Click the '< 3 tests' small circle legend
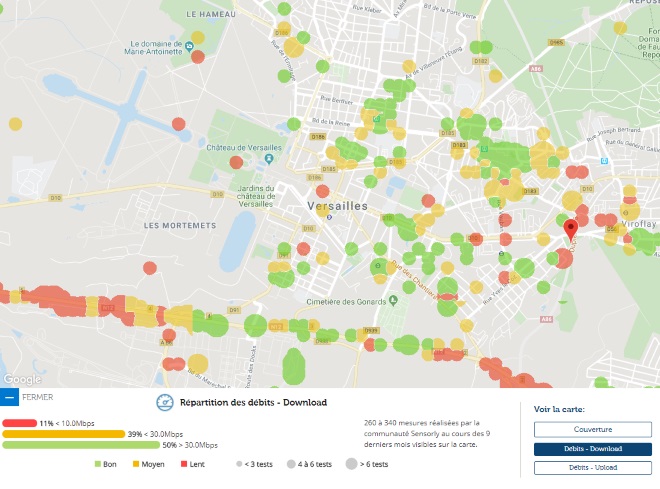The width and height of the screenshot is (660, 489). tap(239, 464)
